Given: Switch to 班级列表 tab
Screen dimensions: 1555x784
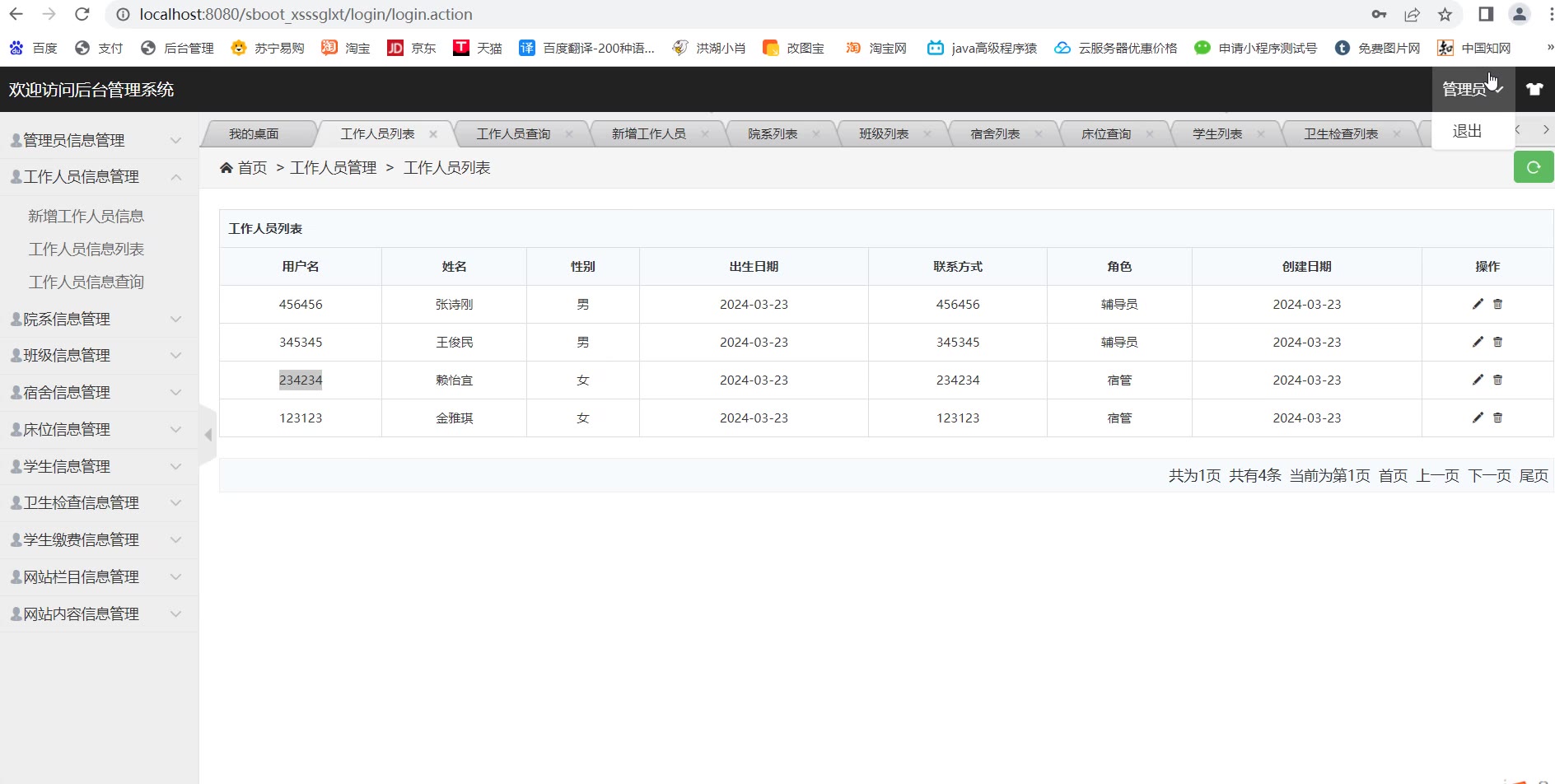Looking at the screenshot, I should point(884,134).
